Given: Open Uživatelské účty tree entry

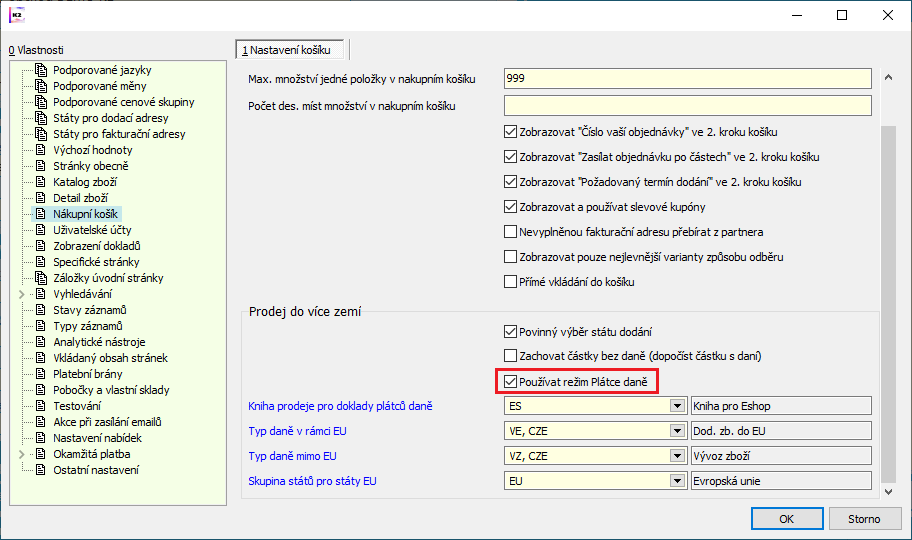Looking at the screenshot, I should coord(92,230).
